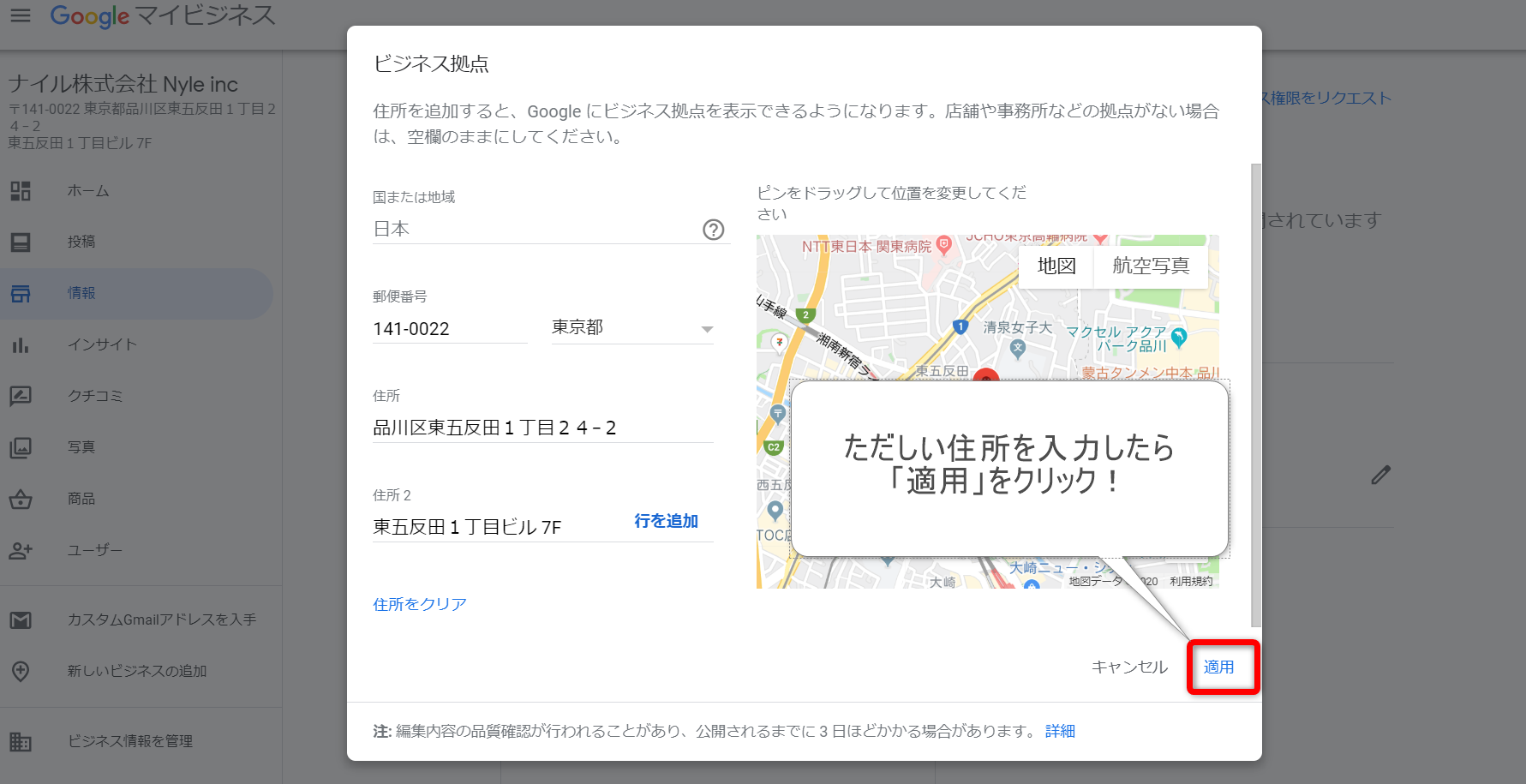Click the キャンセル button
This screenshot has height=784, width=1526.
pos(1129,667)
